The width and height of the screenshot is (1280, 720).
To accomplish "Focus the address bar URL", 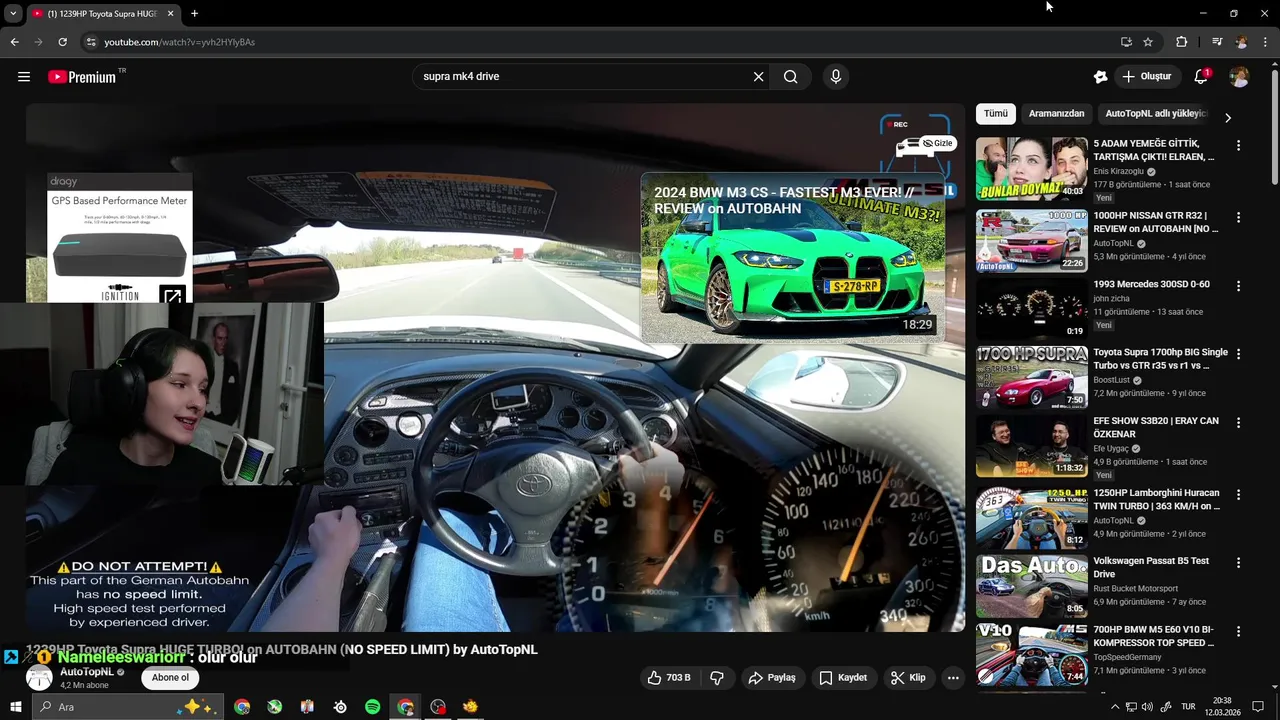I will click(180, 42).
